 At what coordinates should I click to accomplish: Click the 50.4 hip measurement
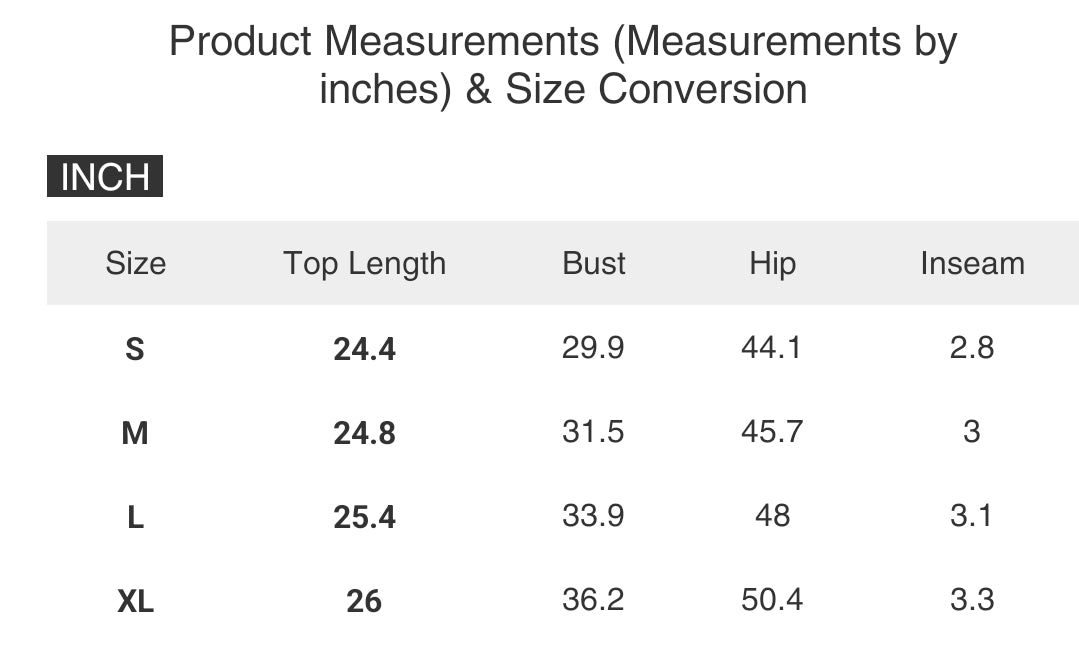pyautogui.click(x=771, y=600)
